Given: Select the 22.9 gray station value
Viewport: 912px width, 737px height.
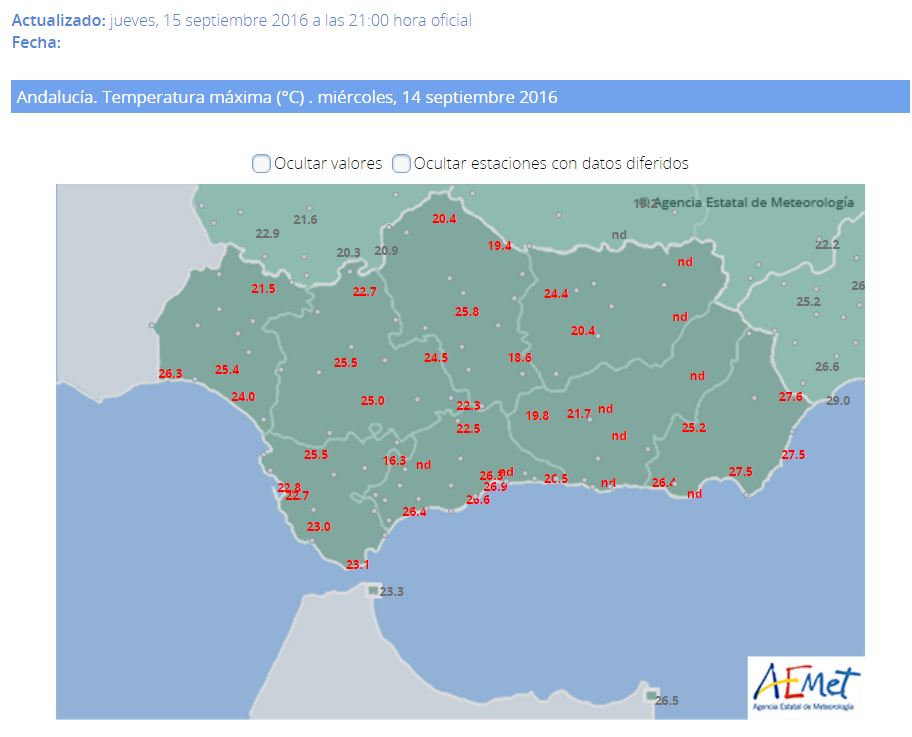Looking at the screenshot, I should click(268, 234).
